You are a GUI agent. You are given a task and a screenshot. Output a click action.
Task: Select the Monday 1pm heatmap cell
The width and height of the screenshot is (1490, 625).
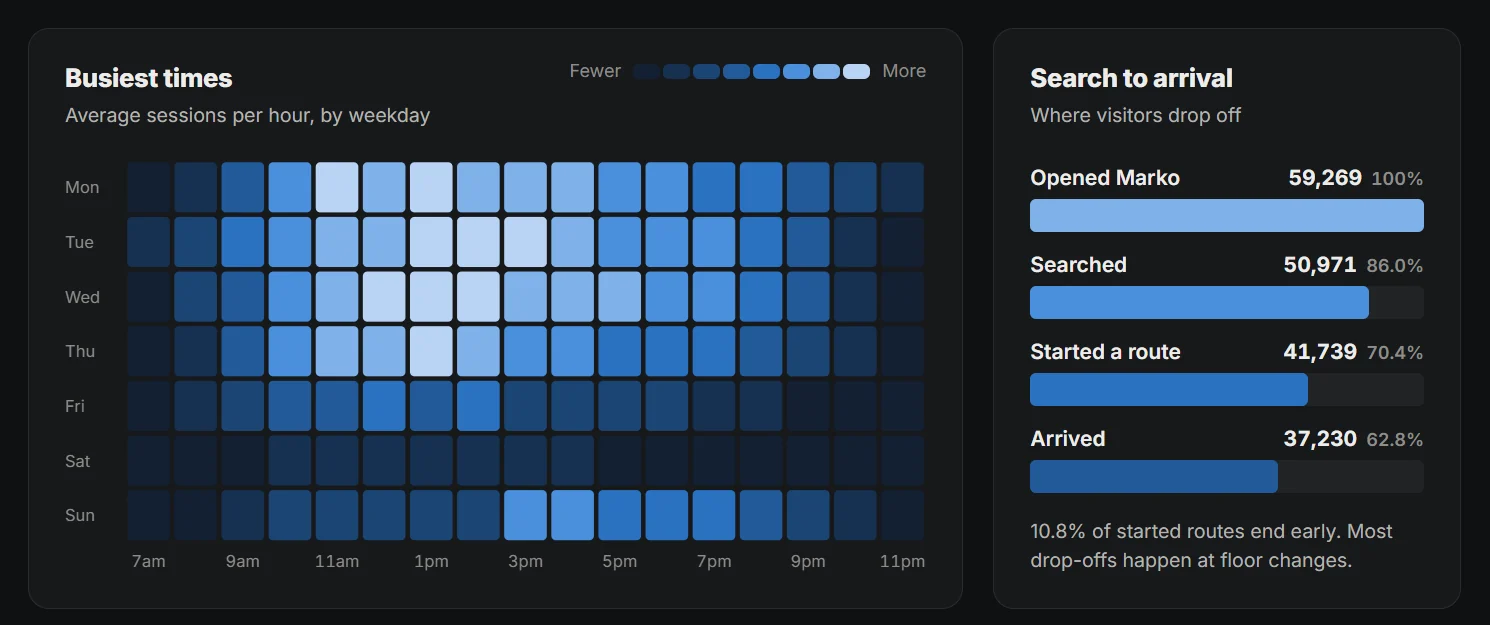coord(431,187)
